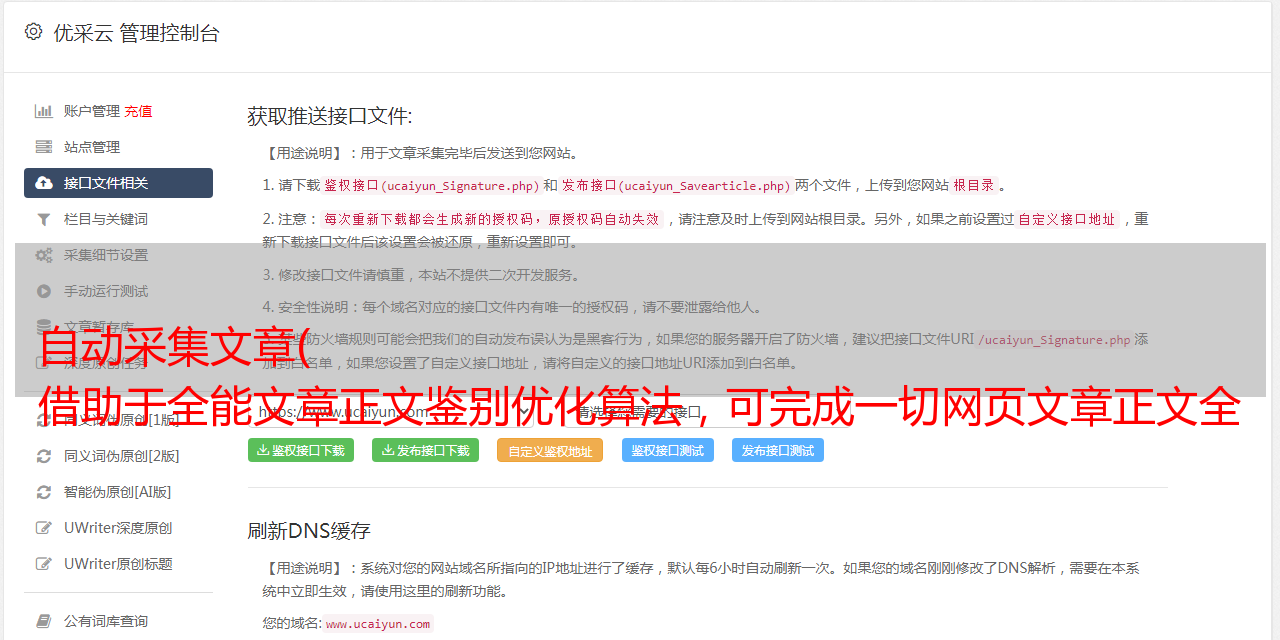Open 账户管理 via its bar chart icon
This screenshot has height=640, width=1280.
pos(44,111)
